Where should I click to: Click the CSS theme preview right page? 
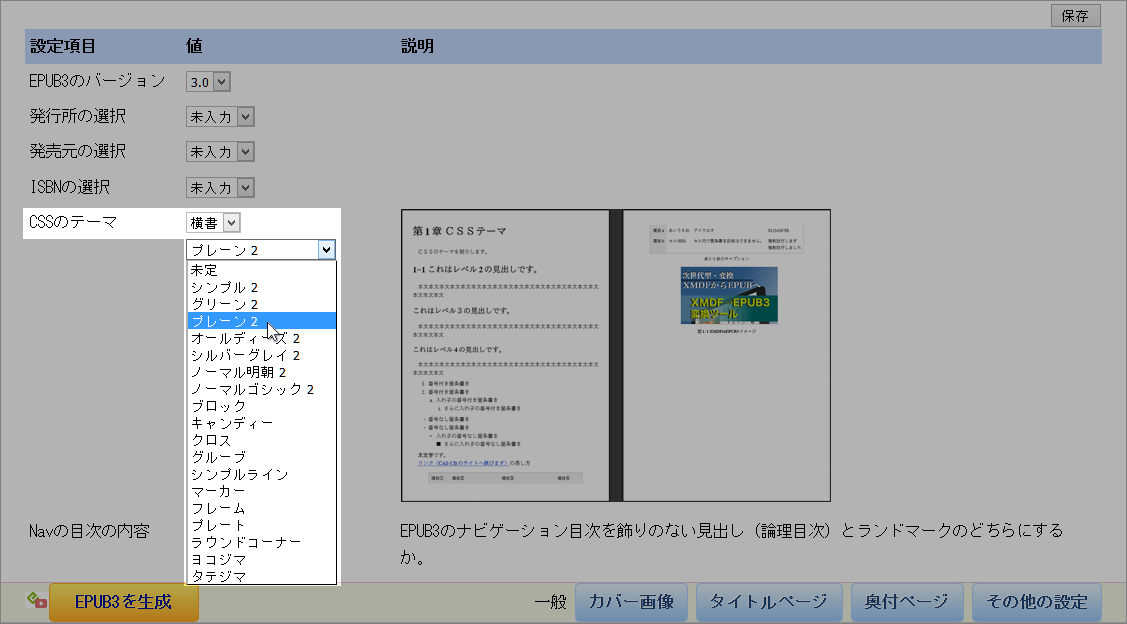[x=726, y=355]
